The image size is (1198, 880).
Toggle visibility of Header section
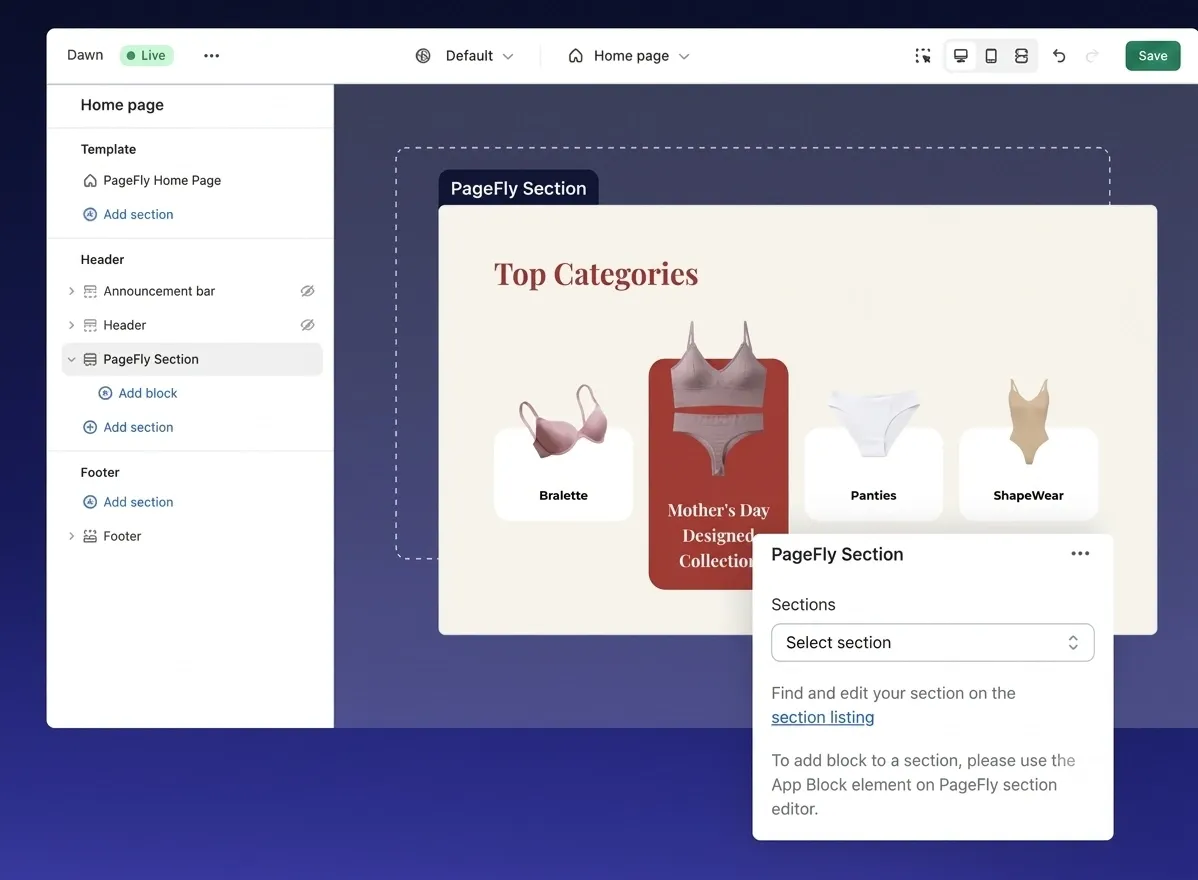(307, 325)
